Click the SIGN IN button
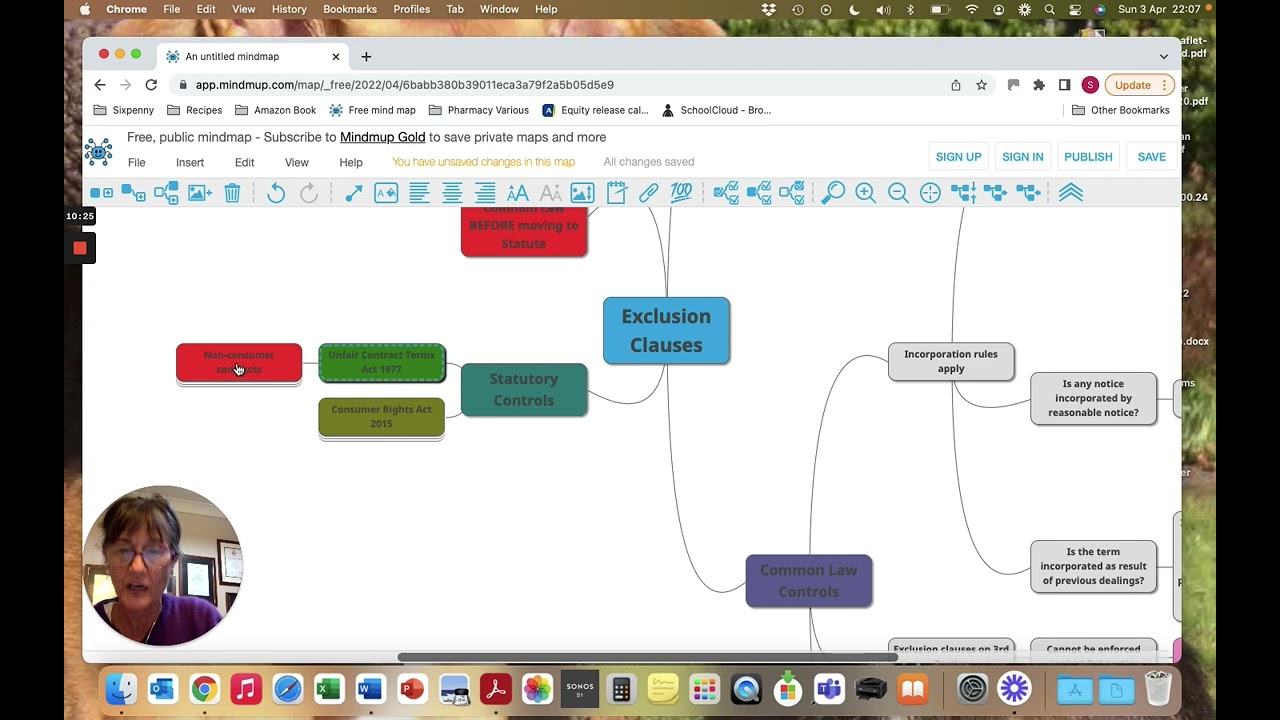Screen dimensions: 1280x720 [x=1022, y=157]
